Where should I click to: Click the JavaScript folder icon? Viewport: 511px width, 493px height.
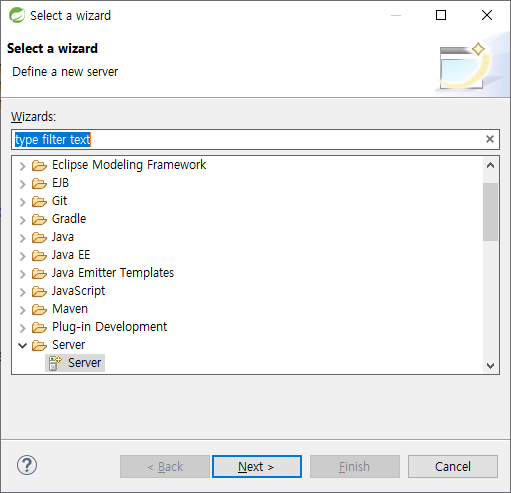(39, 291)
